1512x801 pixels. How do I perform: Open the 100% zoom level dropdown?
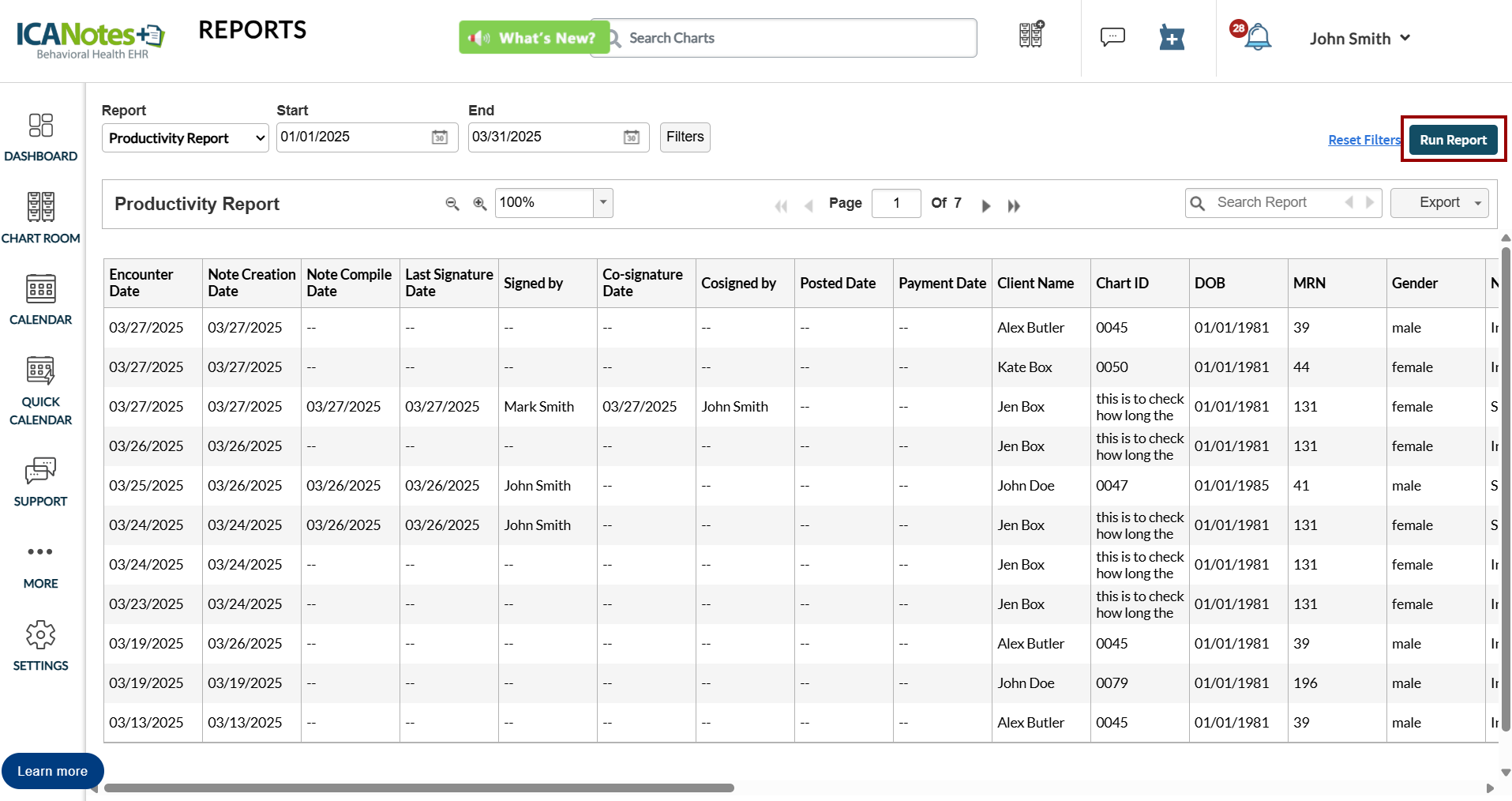tap(603, 203)
